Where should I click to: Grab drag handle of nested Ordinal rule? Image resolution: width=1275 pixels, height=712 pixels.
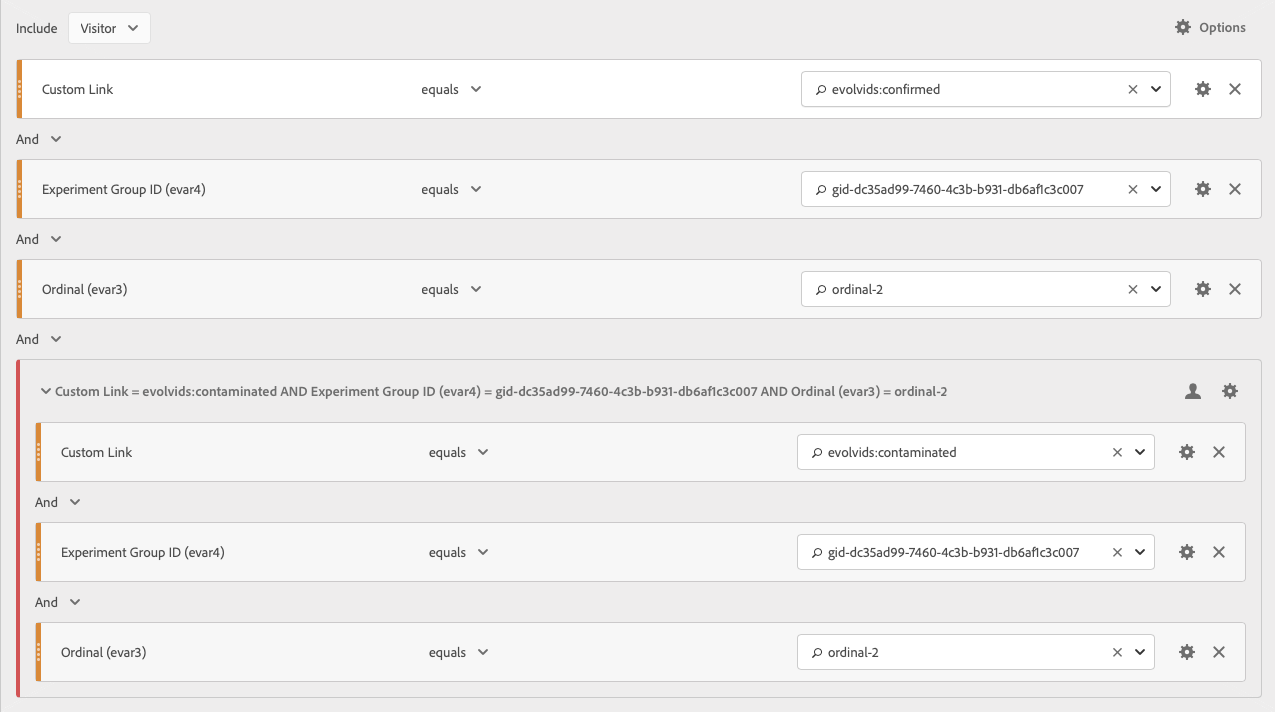click(x=39, y=652)
